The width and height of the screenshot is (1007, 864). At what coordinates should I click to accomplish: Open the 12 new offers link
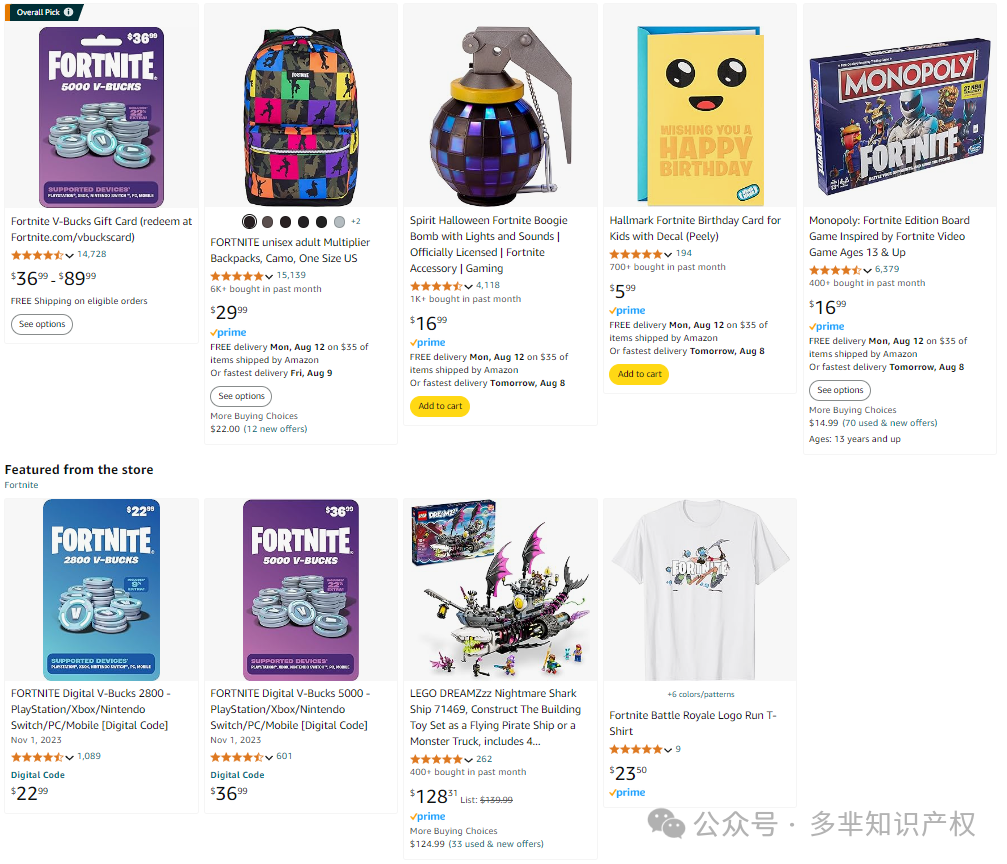(x=275, y=429)
